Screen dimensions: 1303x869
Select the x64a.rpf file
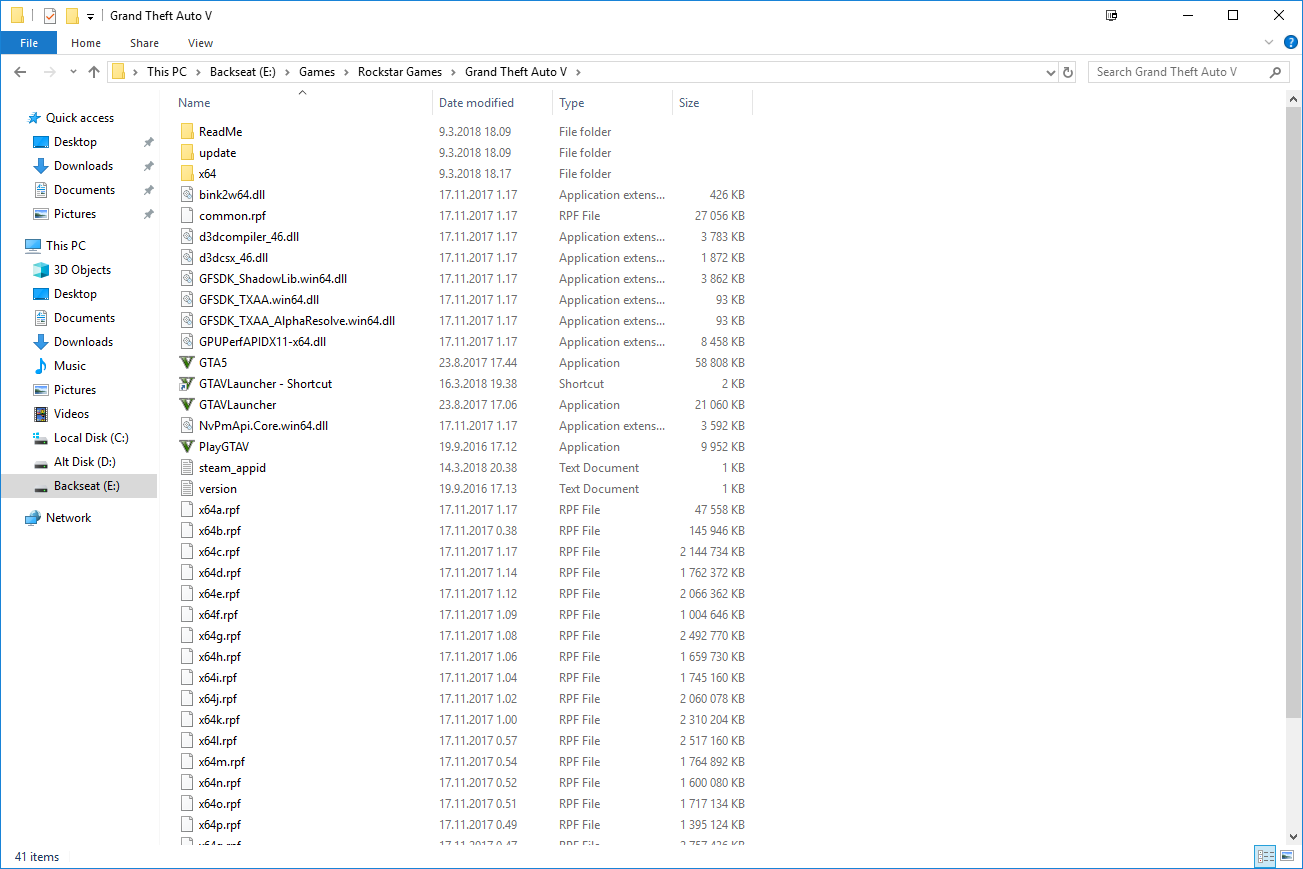pos(219,510)
